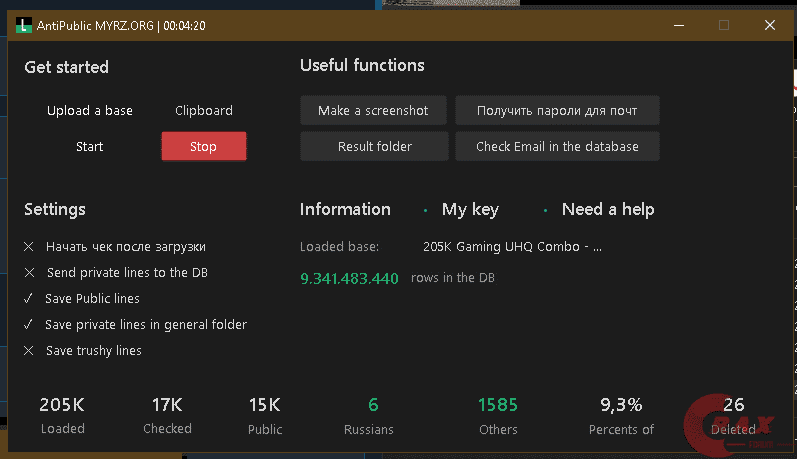Click the red Stop button

[x=204, y=146]
